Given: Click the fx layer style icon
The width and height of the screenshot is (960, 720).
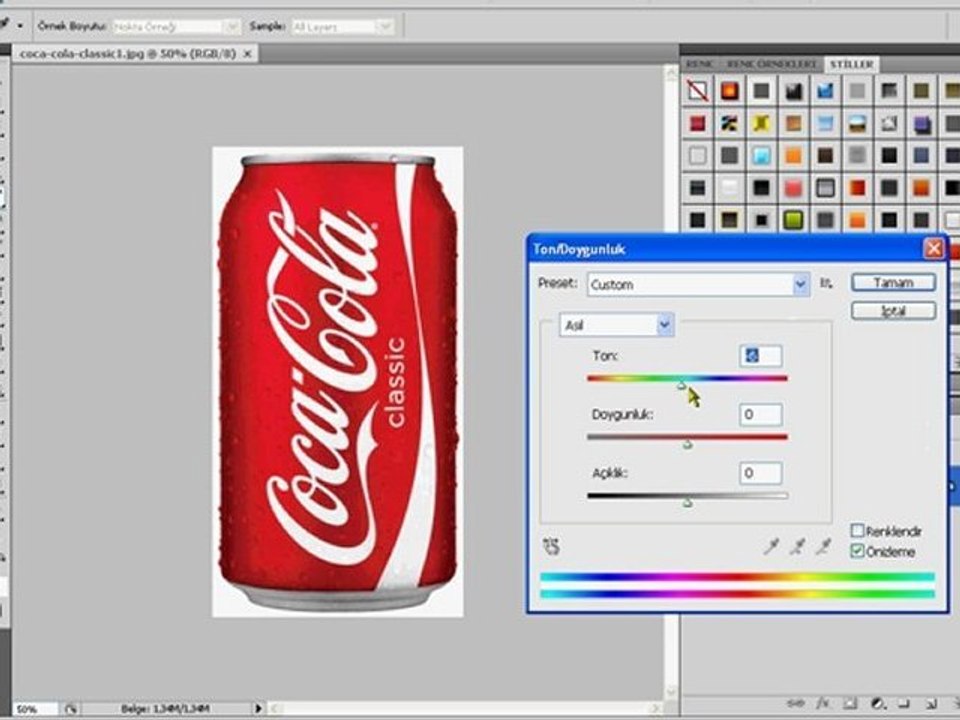Looking at the screenshot, I should coord(823,703).
